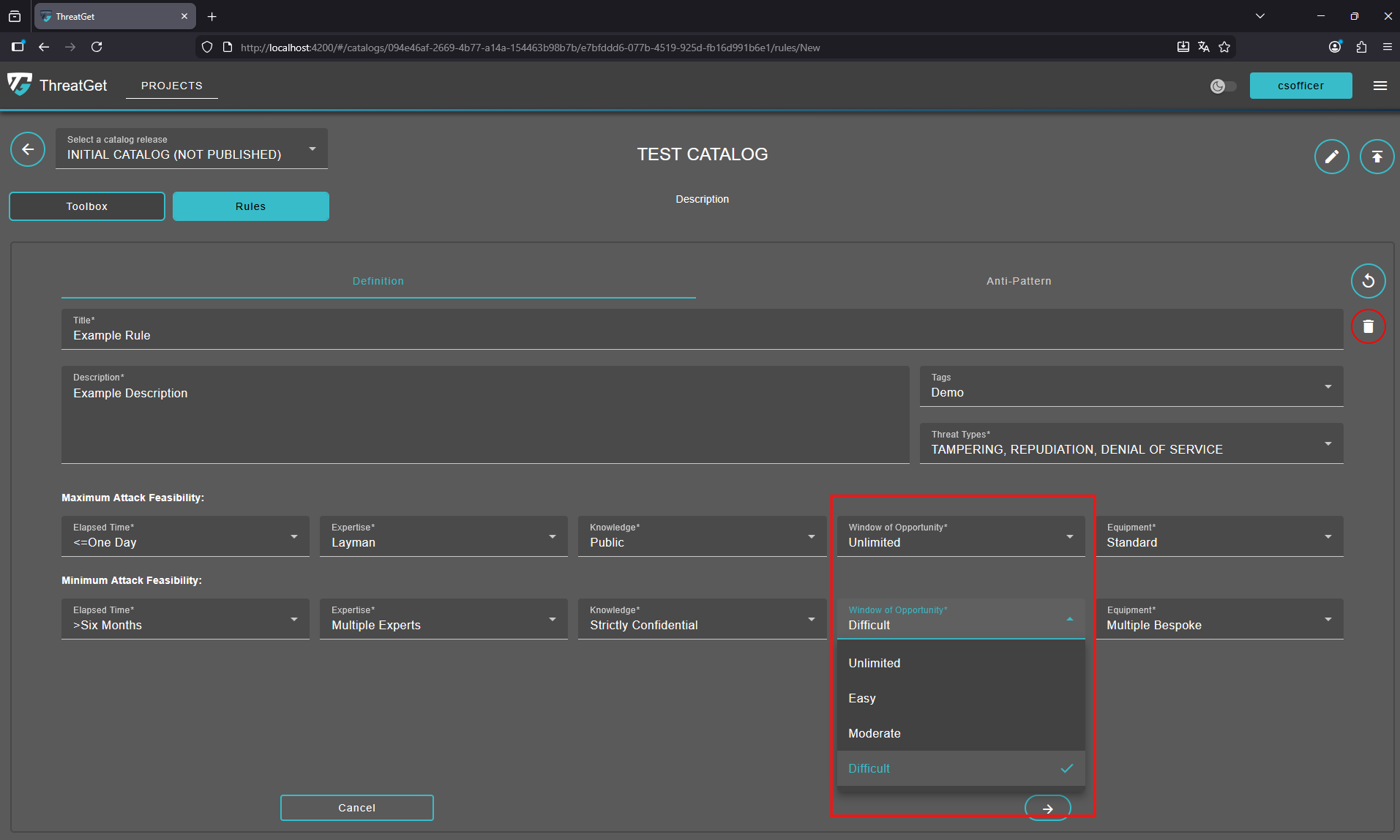The image size is (1400, 840).
Task: Click into the Title input field
Action: pyautogui.click(x=701, y=336)
